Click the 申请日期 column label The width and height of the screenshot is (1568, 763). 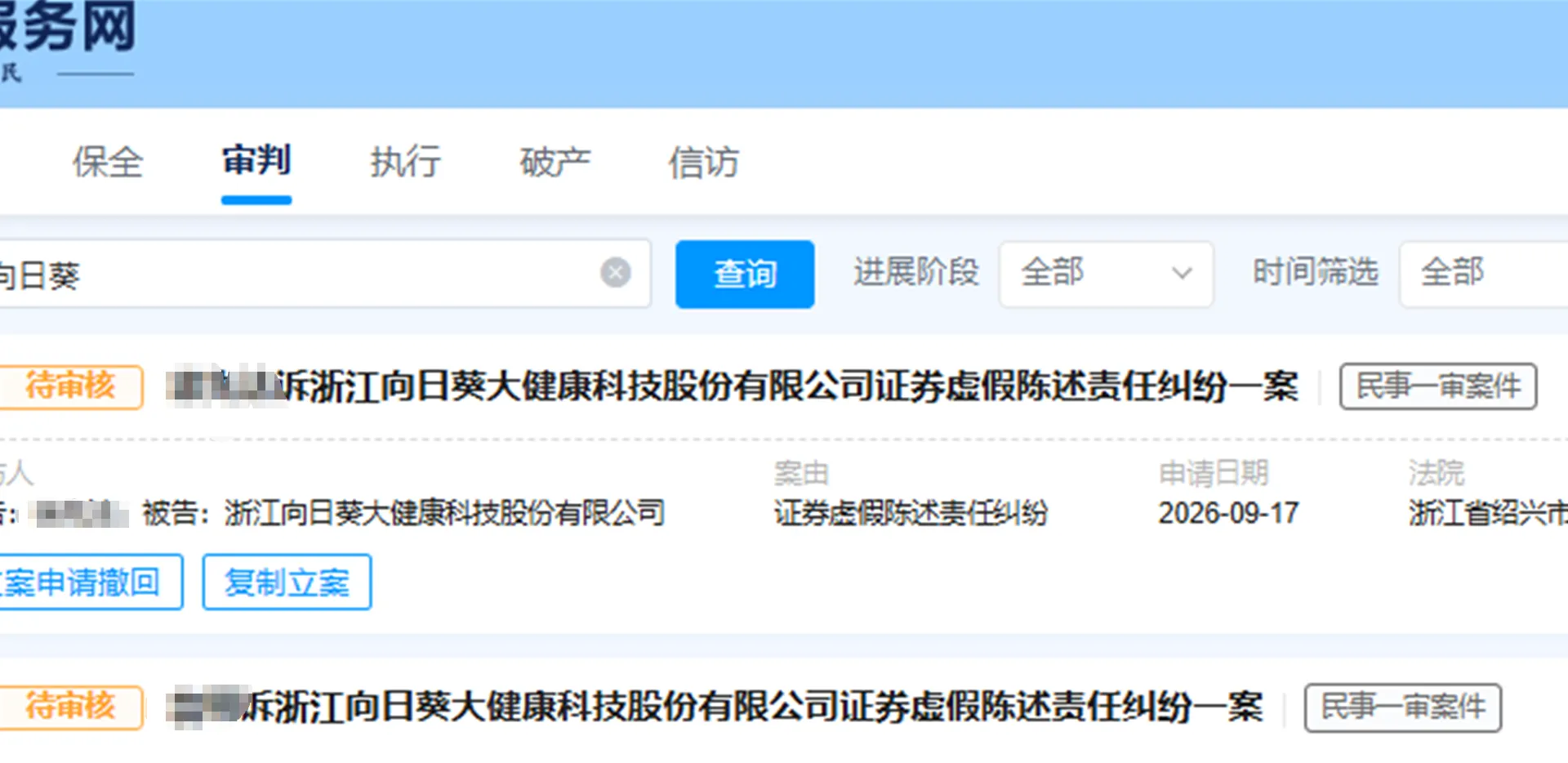click(1214, 473)
